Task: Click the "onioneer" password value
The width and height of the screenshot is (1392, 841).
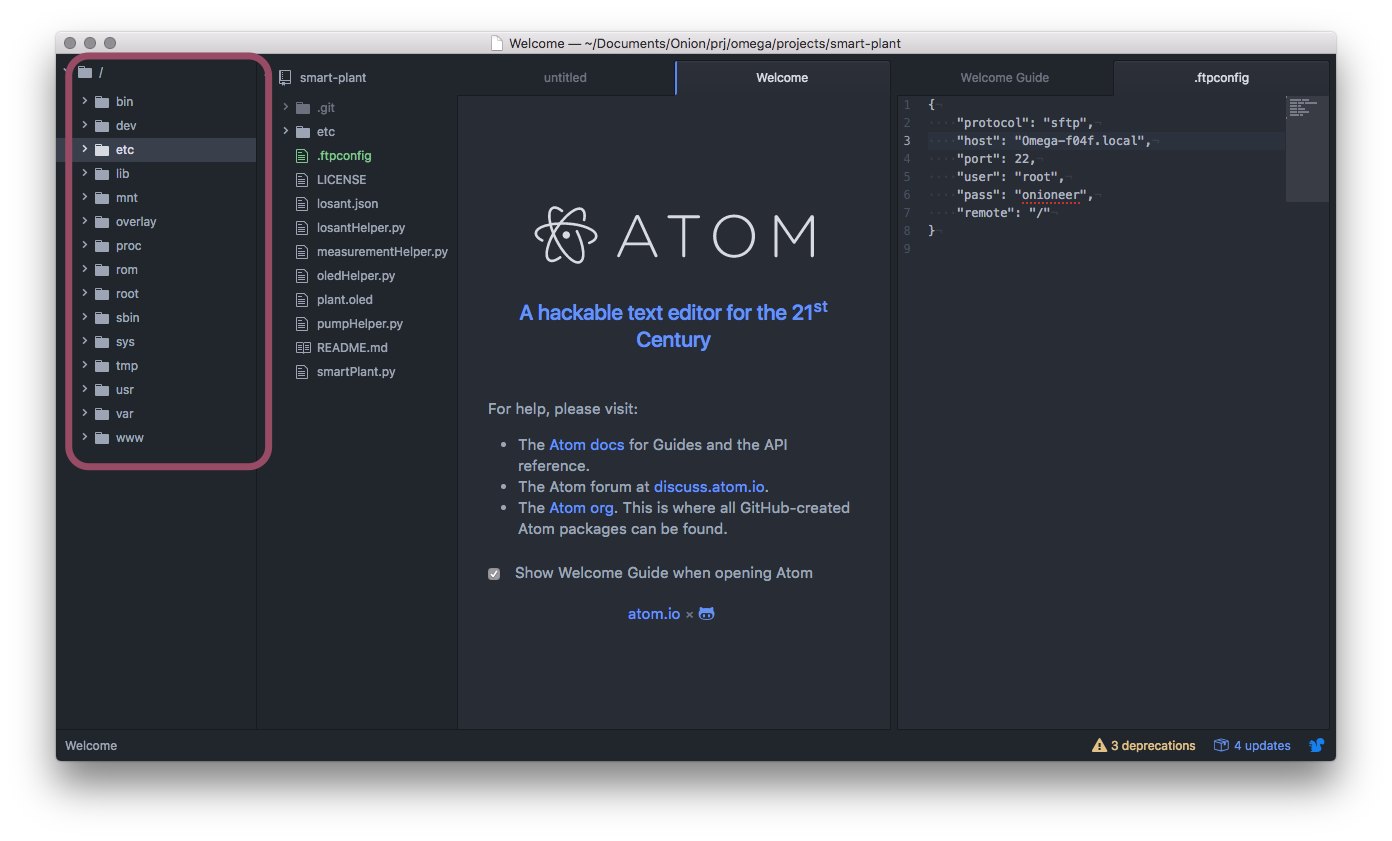Action: tap(1052, 195)
